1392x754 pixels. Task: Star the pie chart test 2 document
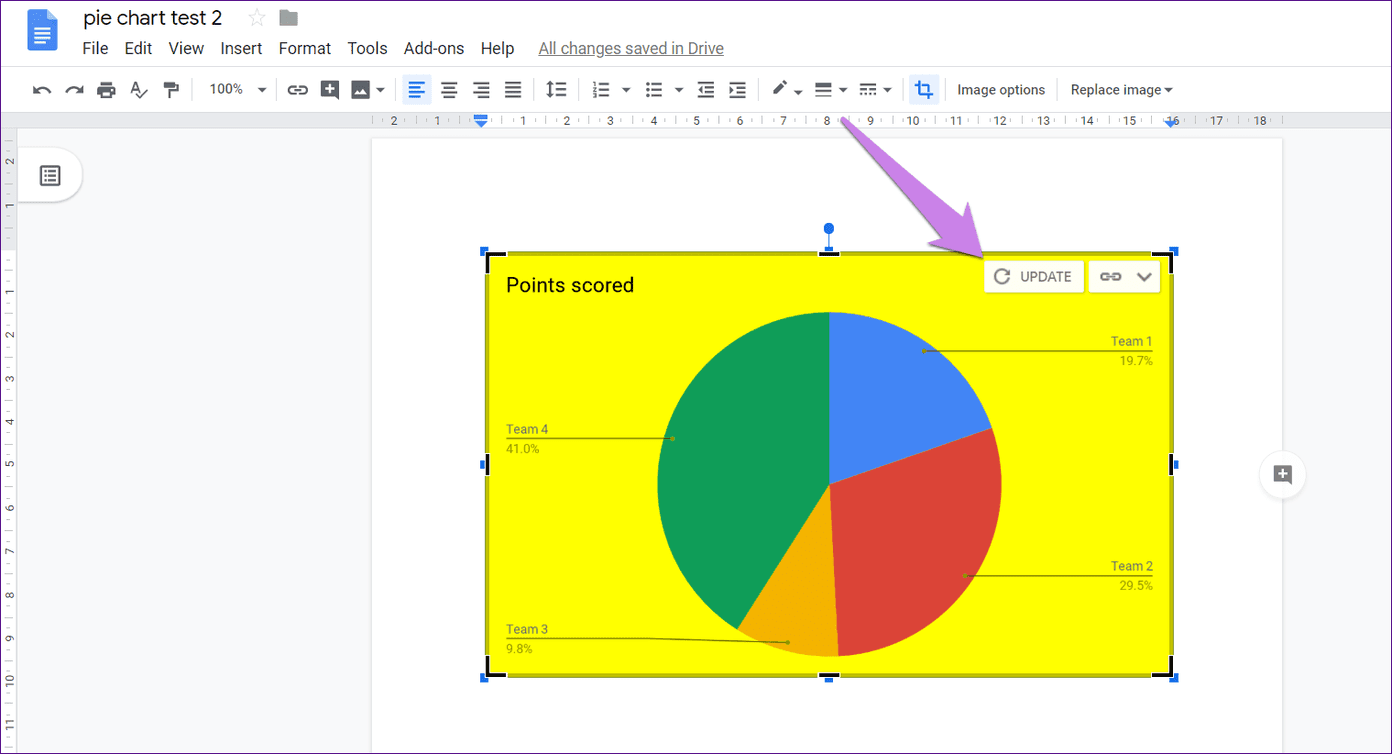(257, 18)
